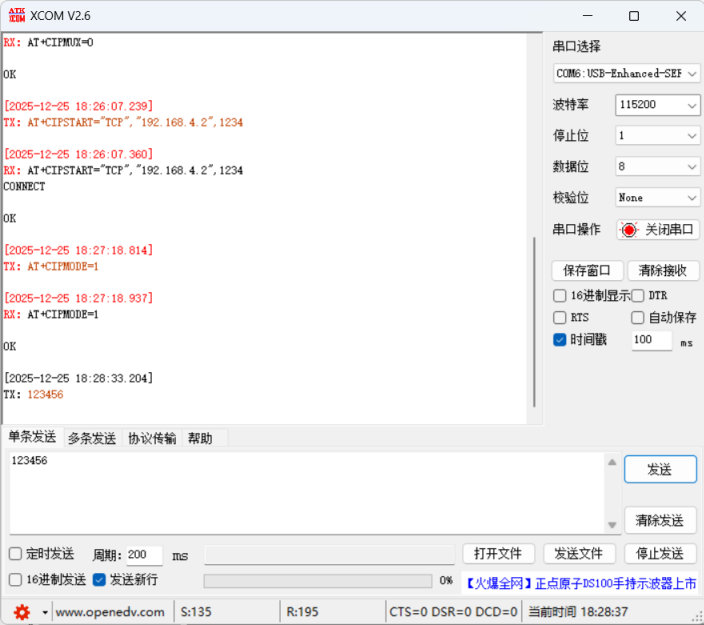Image resolution: width=704 pixels, height=625 pixels.
Task: Click the 清除接收 clear receive button
Action: 663,270
